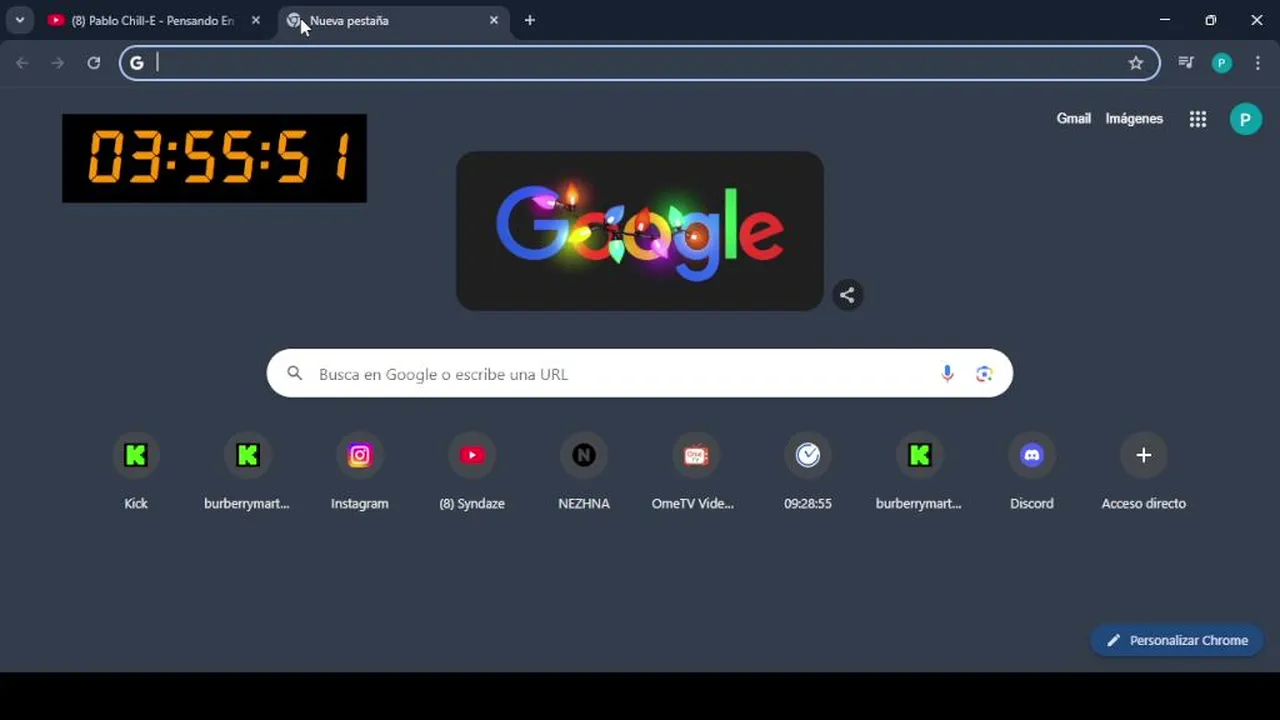Open the Chrome profile avatar in toolbar
1280x720 pixels.
tap(1222, 63)
